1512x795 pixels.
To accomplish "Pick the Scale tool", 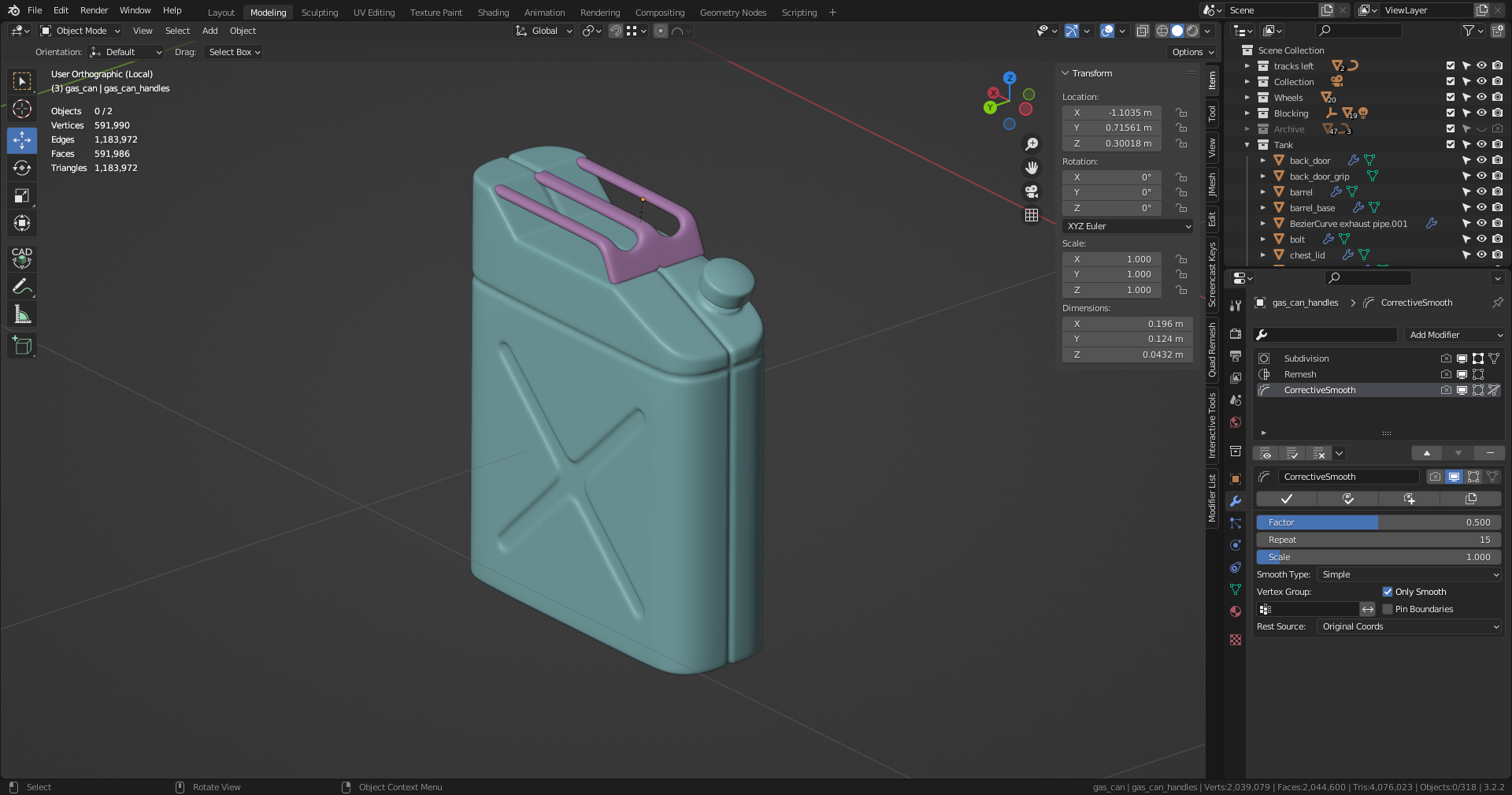I will (x=22, y=195).
